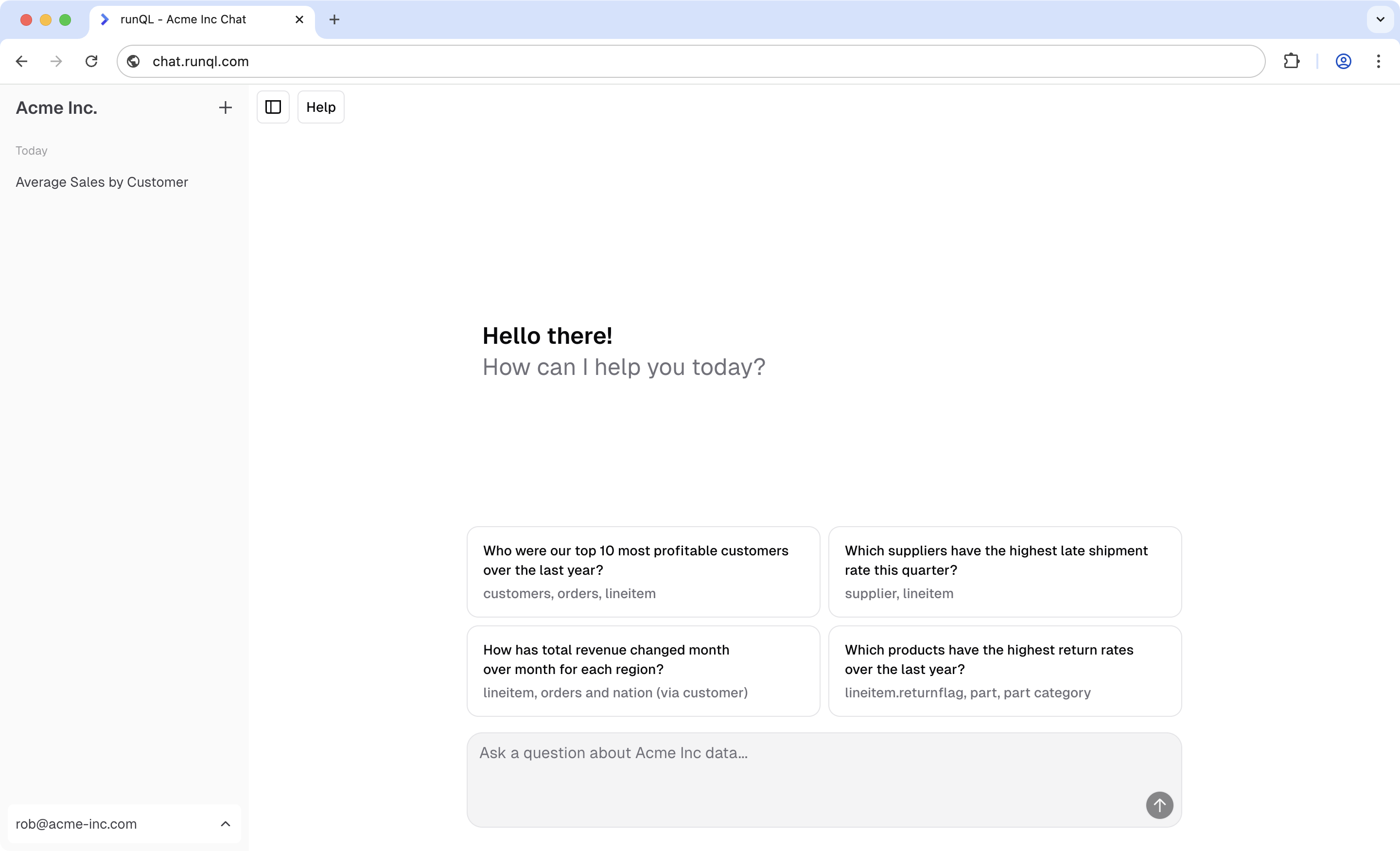Image resolution: width=1400 pixels, height=851 pixels.
Task: Go back with browser back arrow
Action: (x=21, y=61)
